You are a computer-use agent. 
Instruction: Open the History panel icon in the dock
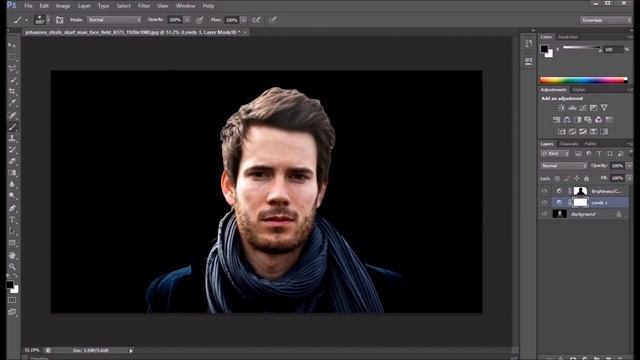[529, 43]
